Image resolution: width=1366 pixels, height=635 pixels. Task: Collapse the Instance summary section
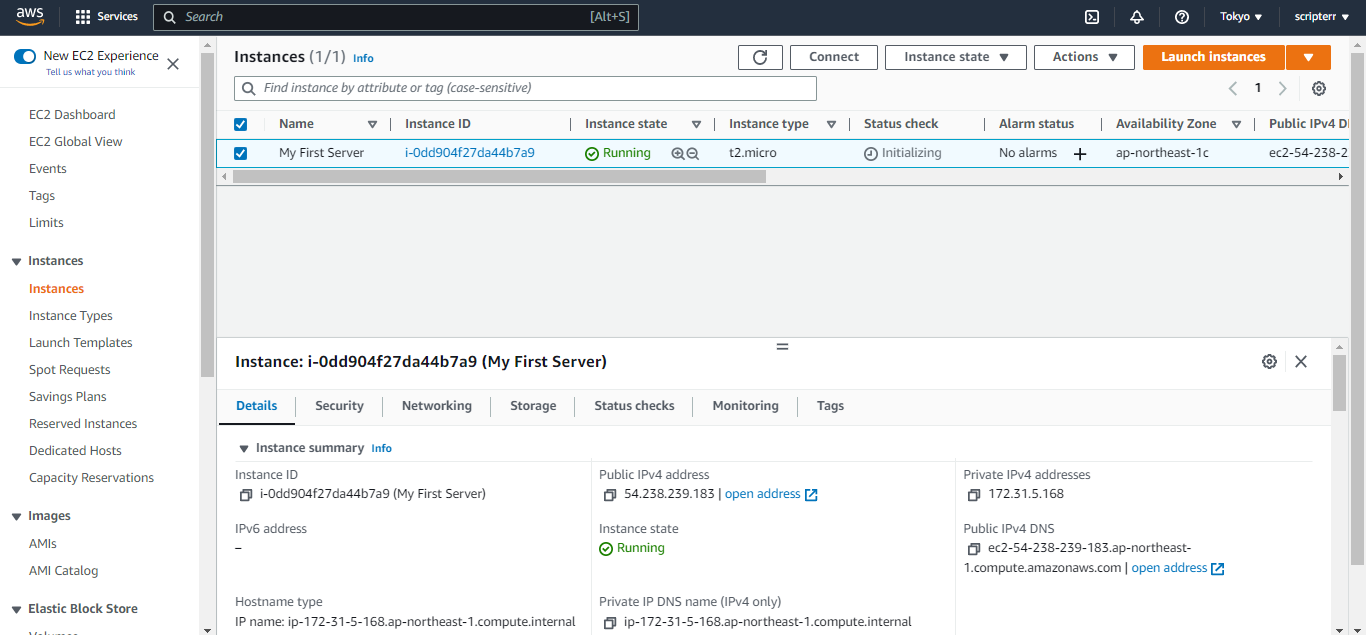[x=243, y=449]
